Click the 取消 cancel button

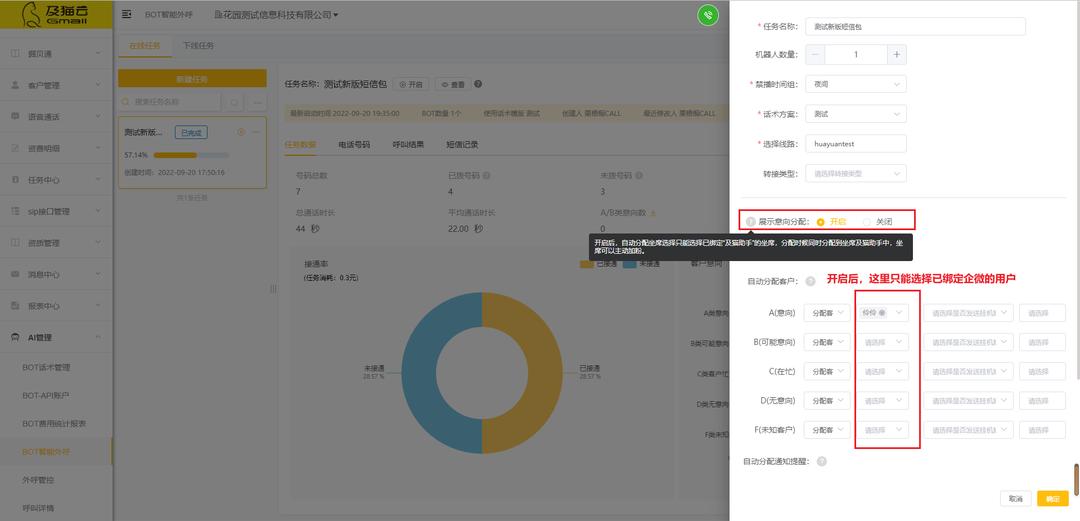(1015, 498)
